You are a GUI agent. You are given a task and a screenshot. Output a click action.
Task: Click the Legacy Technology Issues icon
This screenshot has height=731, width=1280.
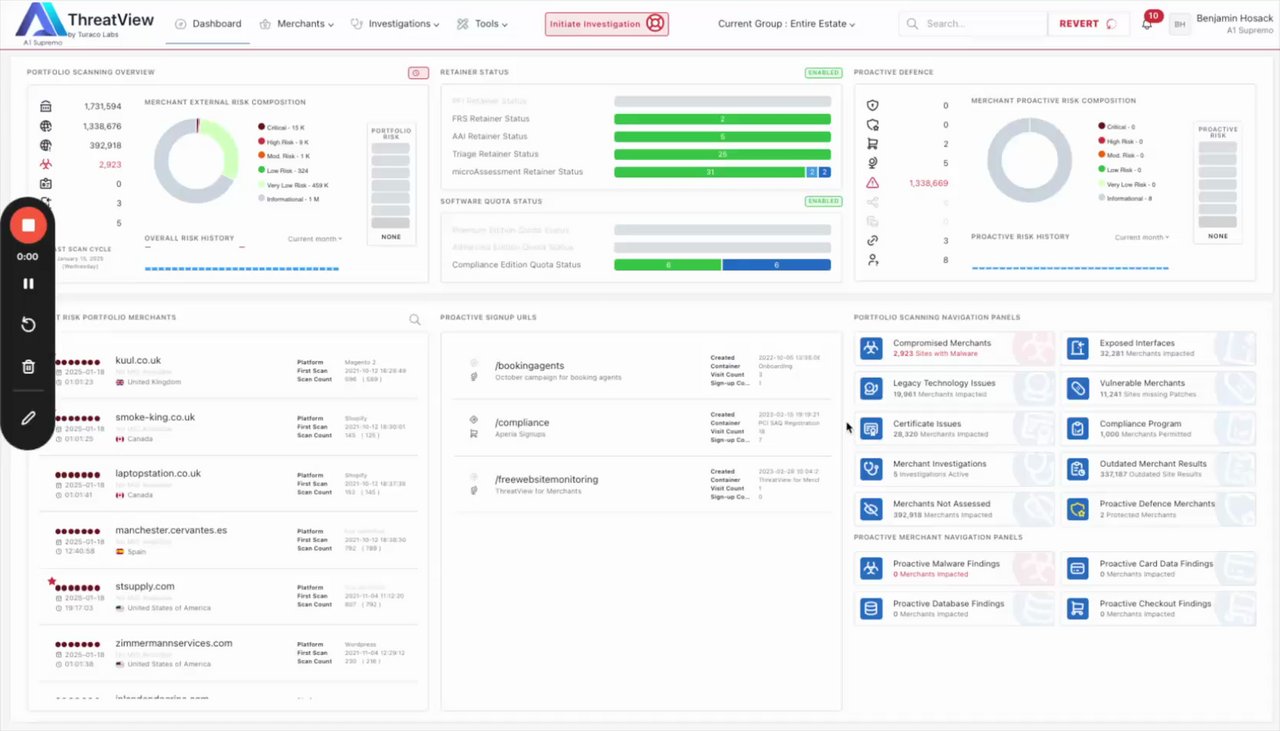pos(871,388)
